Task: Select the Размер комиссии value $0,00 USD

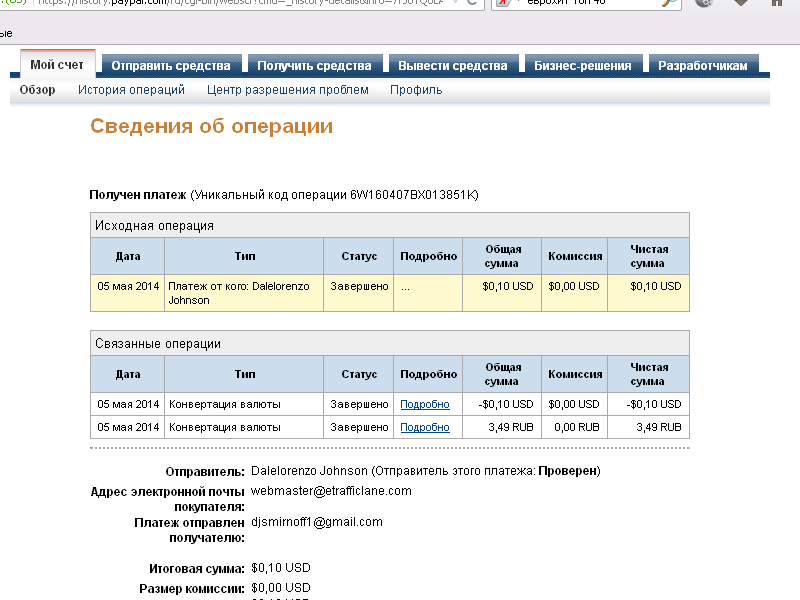Action: pos(281,588)
